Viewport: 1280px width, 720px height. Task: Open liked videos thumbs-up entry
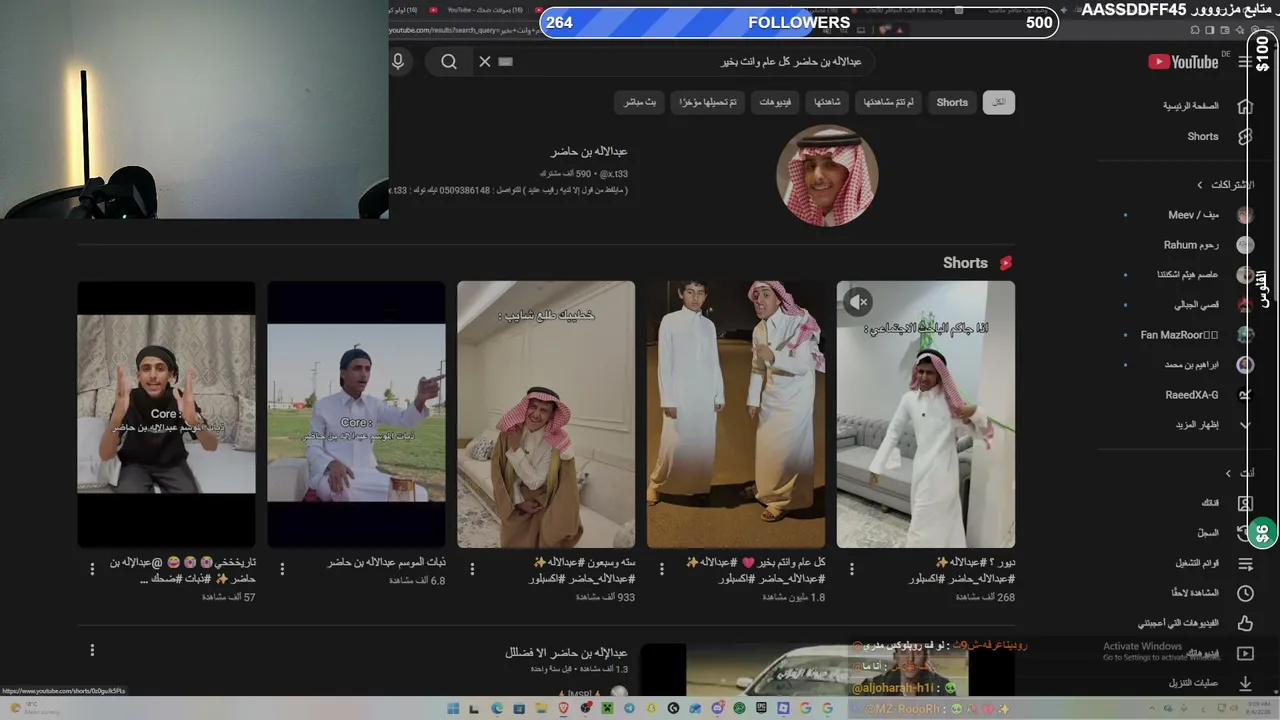1245,623
